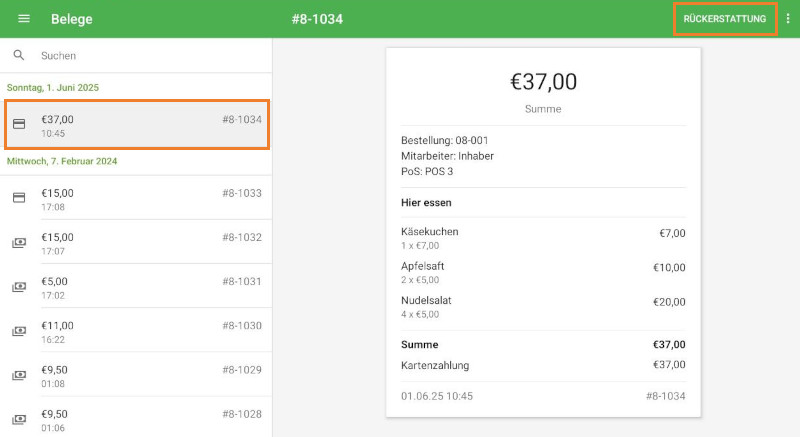Click the #8-1034 title in header
This screenshot has height=437, width=800.
point(317,19)
